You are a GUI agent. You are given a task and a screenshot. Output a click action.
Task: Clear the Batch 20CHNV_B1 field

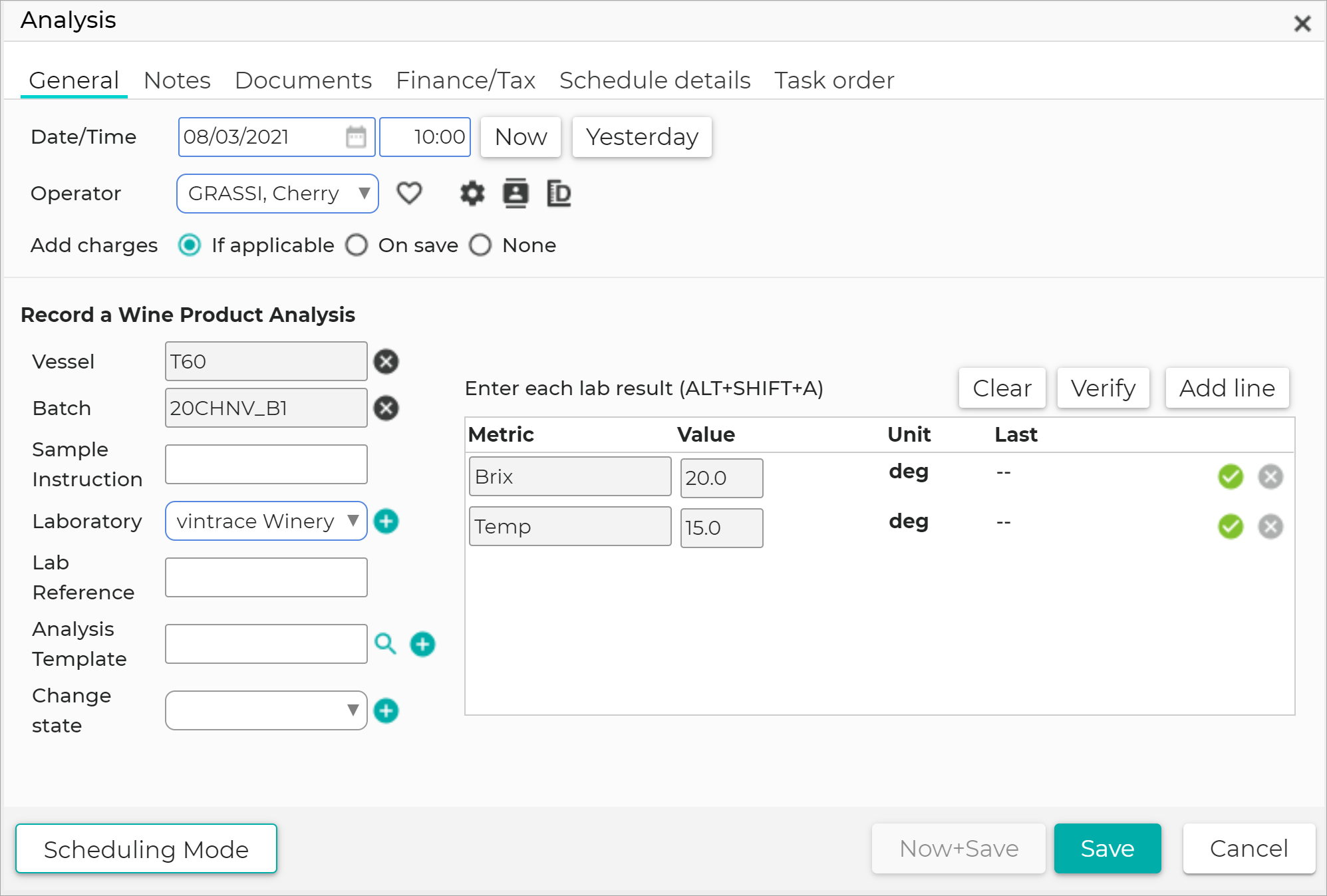pos(386,408)
